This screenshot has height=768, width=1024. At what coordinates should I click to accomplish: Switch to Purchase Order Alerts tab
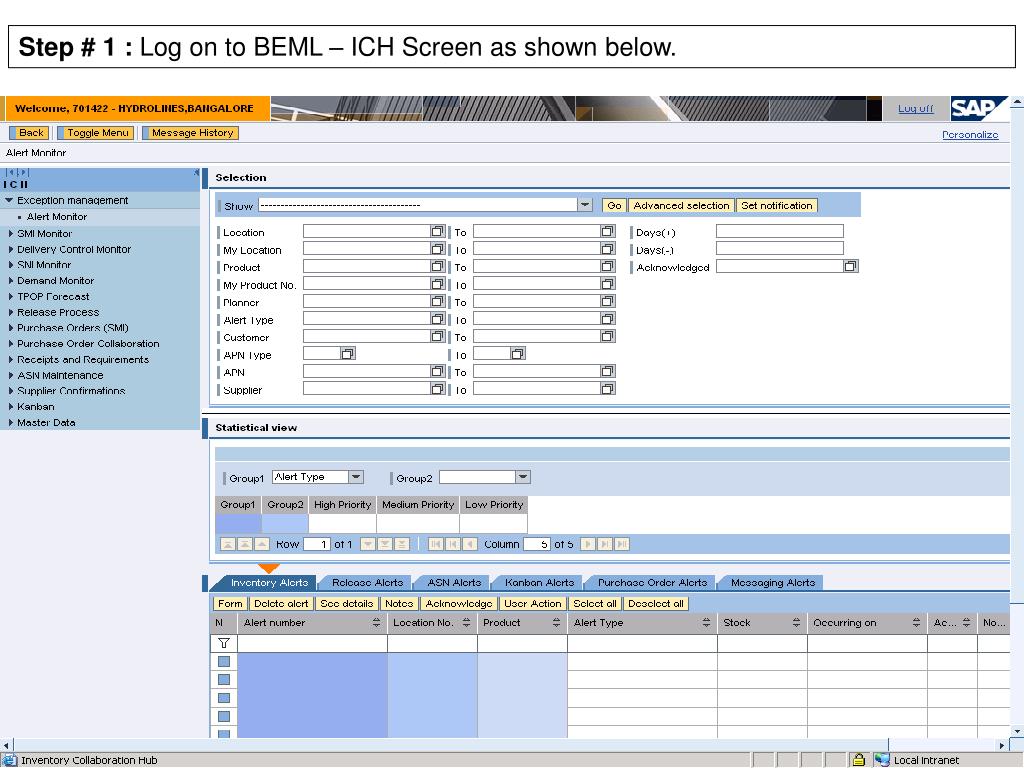pyautogui.click(x=652, y=583)
